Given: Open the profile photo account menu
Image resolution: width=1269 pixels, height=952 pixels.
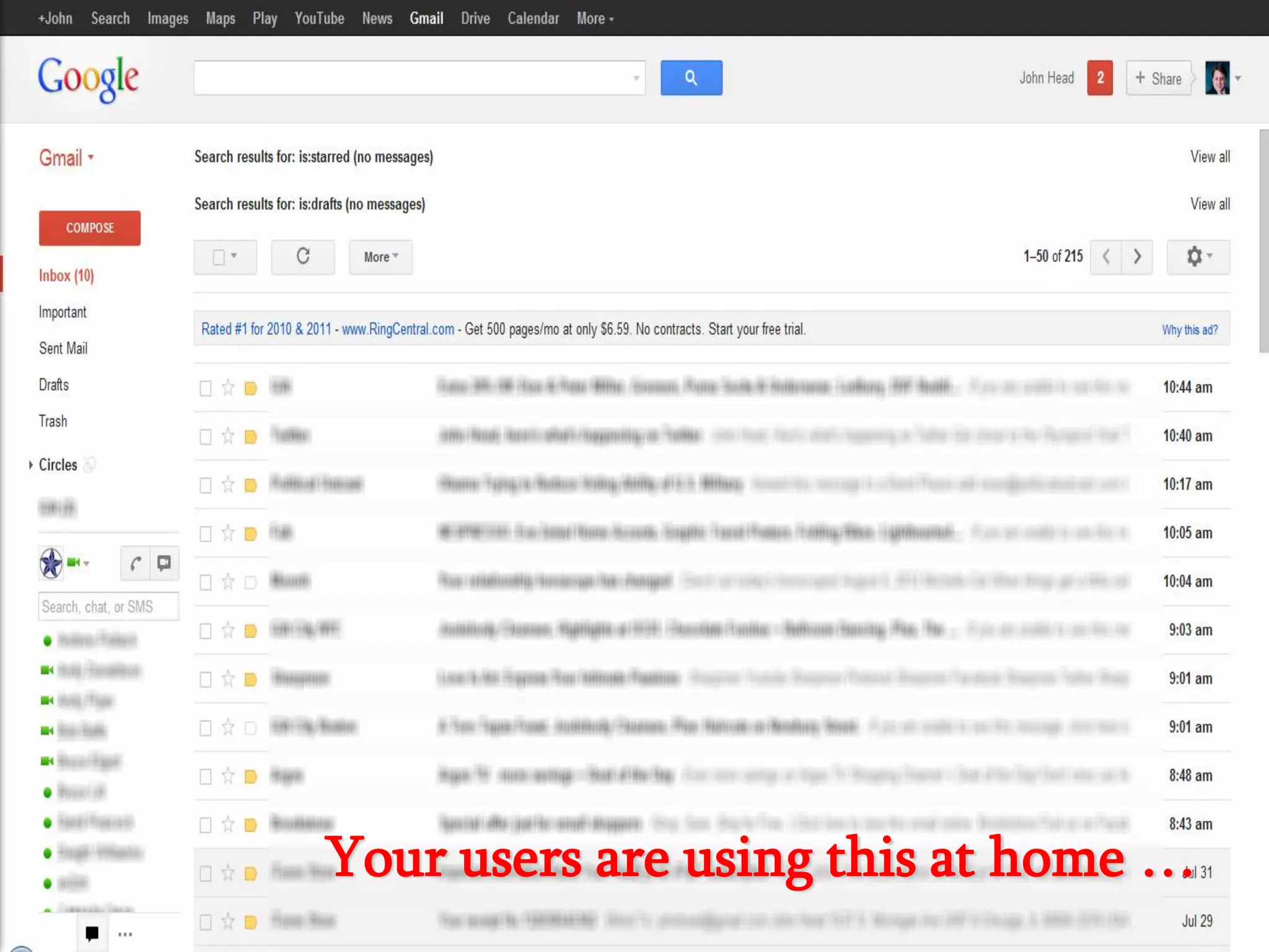Looking at the screenshot, I should tap(1217, 78).
